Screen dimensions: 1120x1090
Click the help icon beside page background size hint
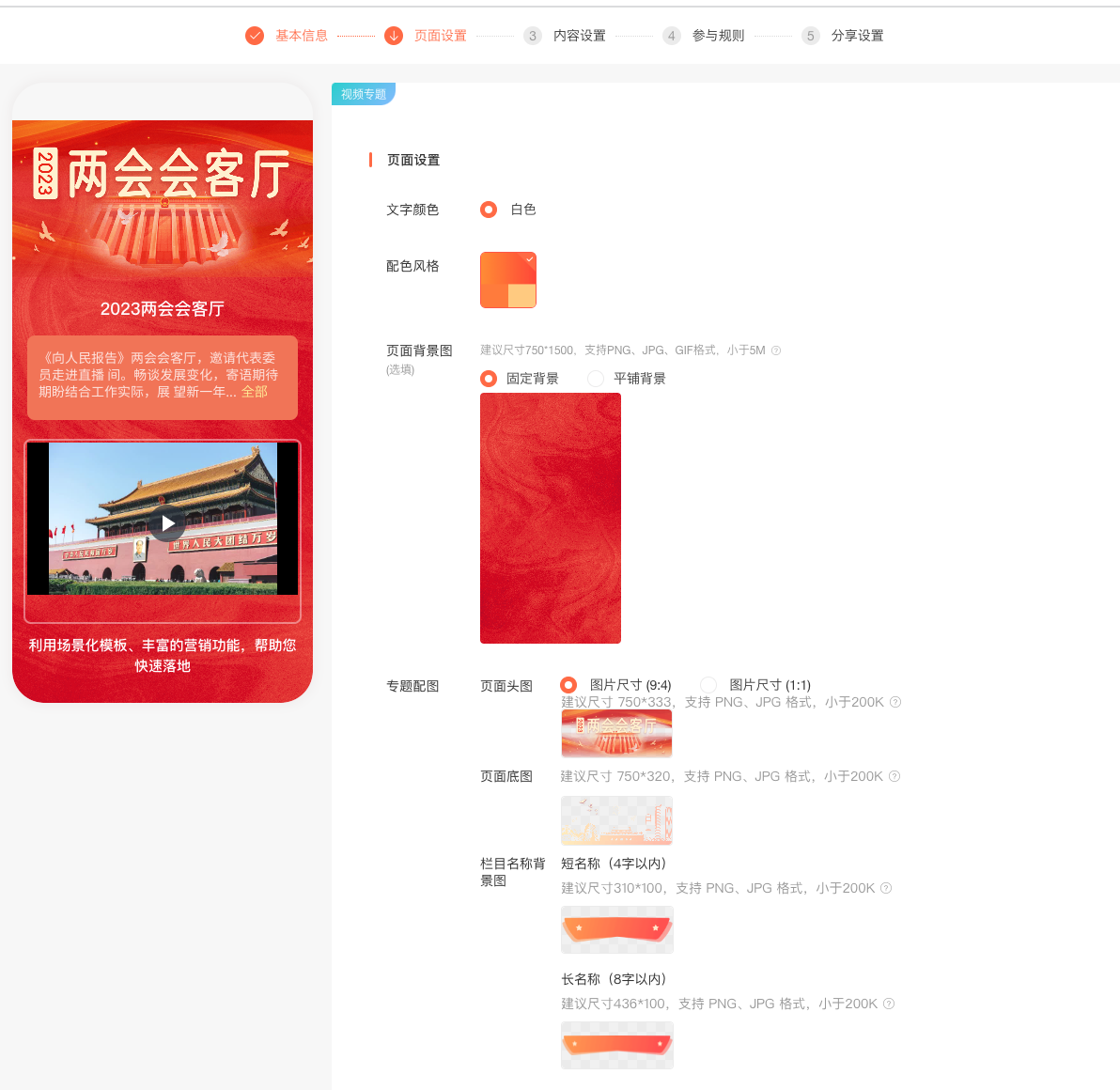(x=776, y=350)
